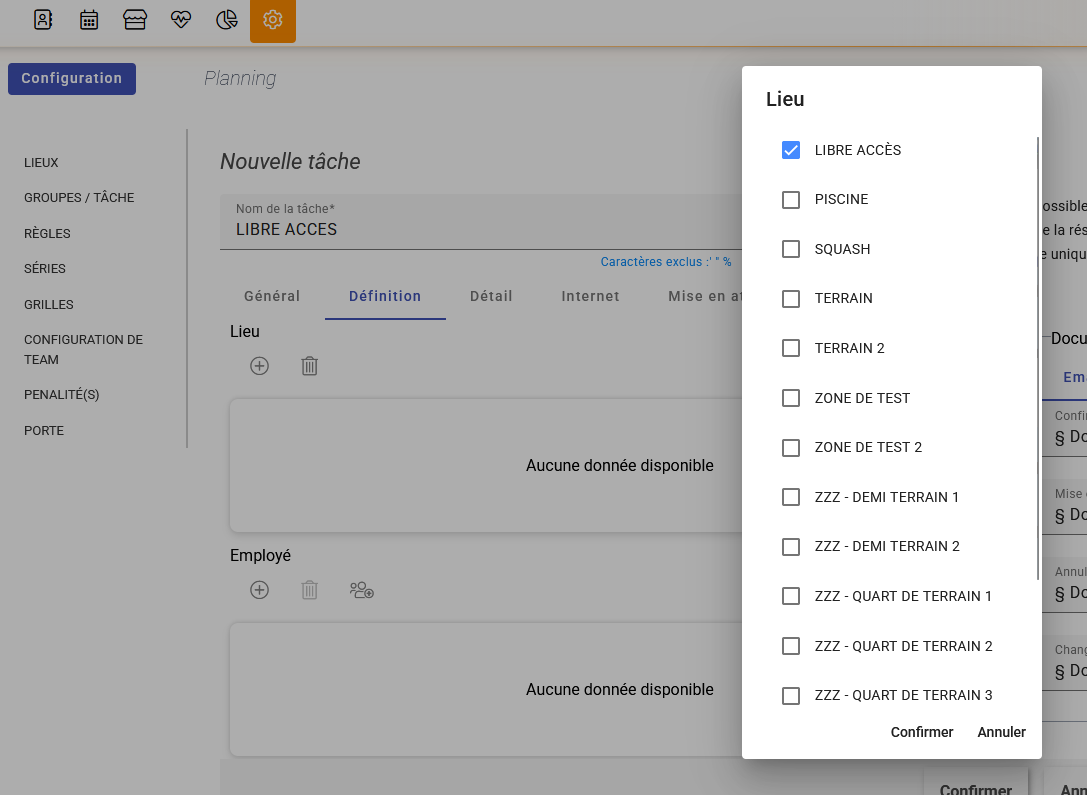Open the pie chart reports icon
Image resolution: width=1087 pixels, height=795 pixels.
227,20
